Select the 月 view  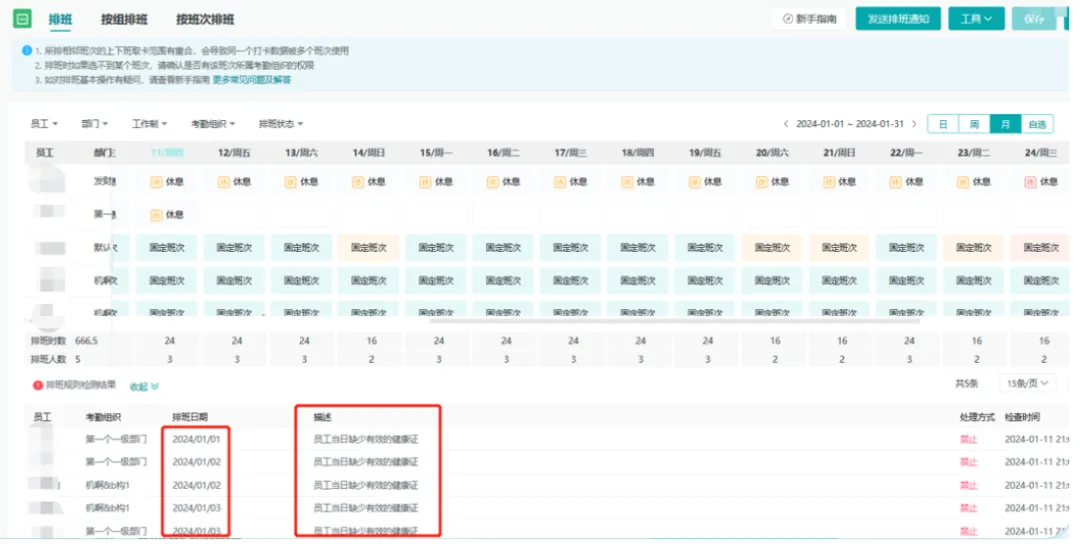(x=1005, y=124)
